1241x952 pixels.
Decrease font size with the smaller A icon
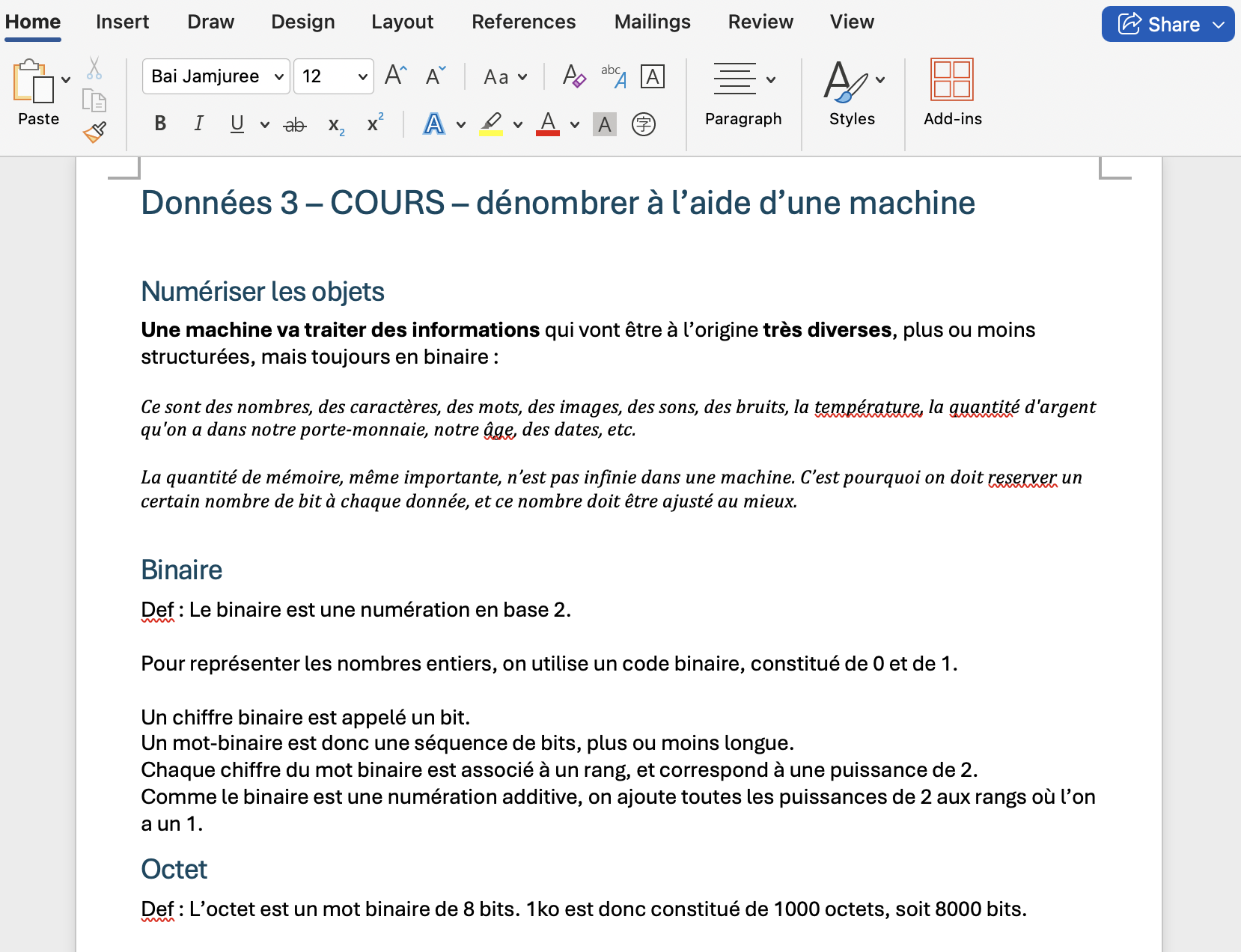[435, 76]
